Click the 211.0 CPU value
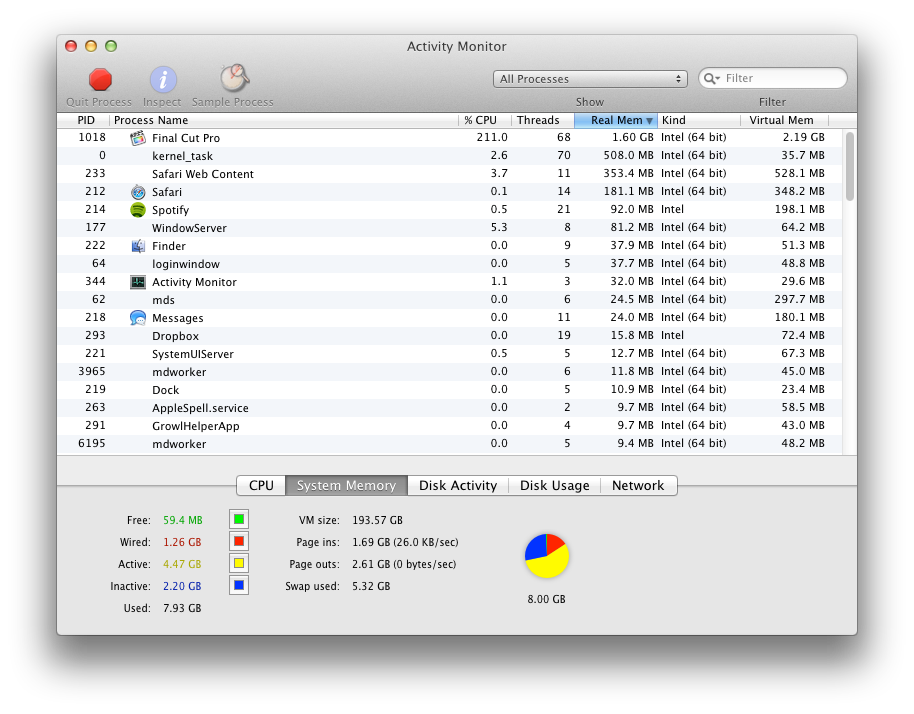 point(492,138)
